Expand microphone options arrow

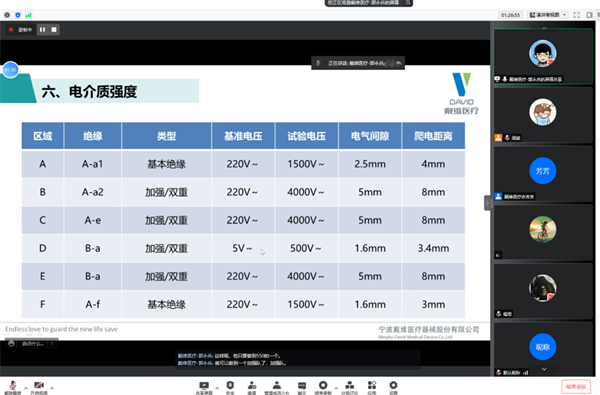(26, 388)
